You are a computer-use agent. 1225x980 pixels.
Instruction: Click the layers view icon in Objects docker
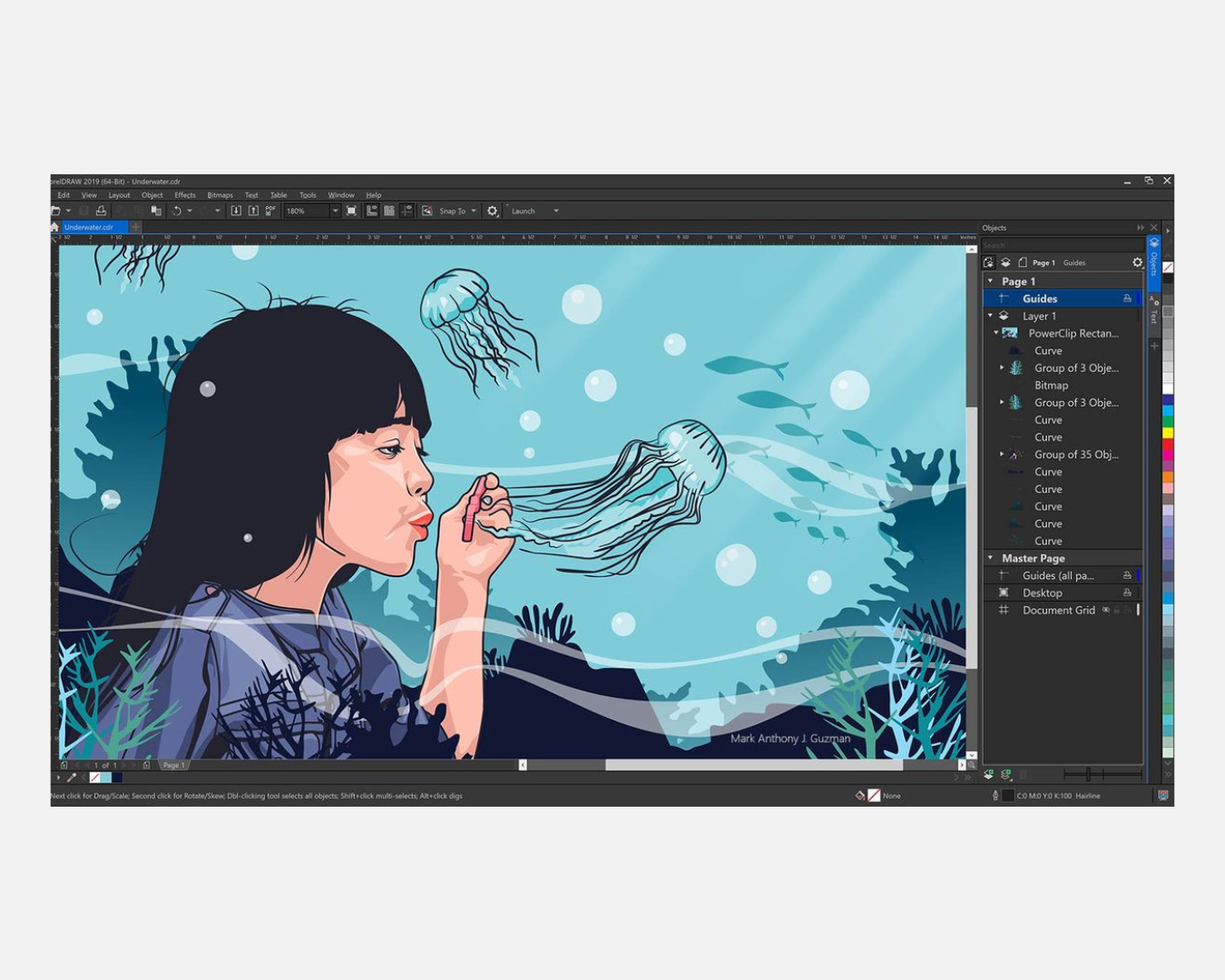[x=1005, y=262]
